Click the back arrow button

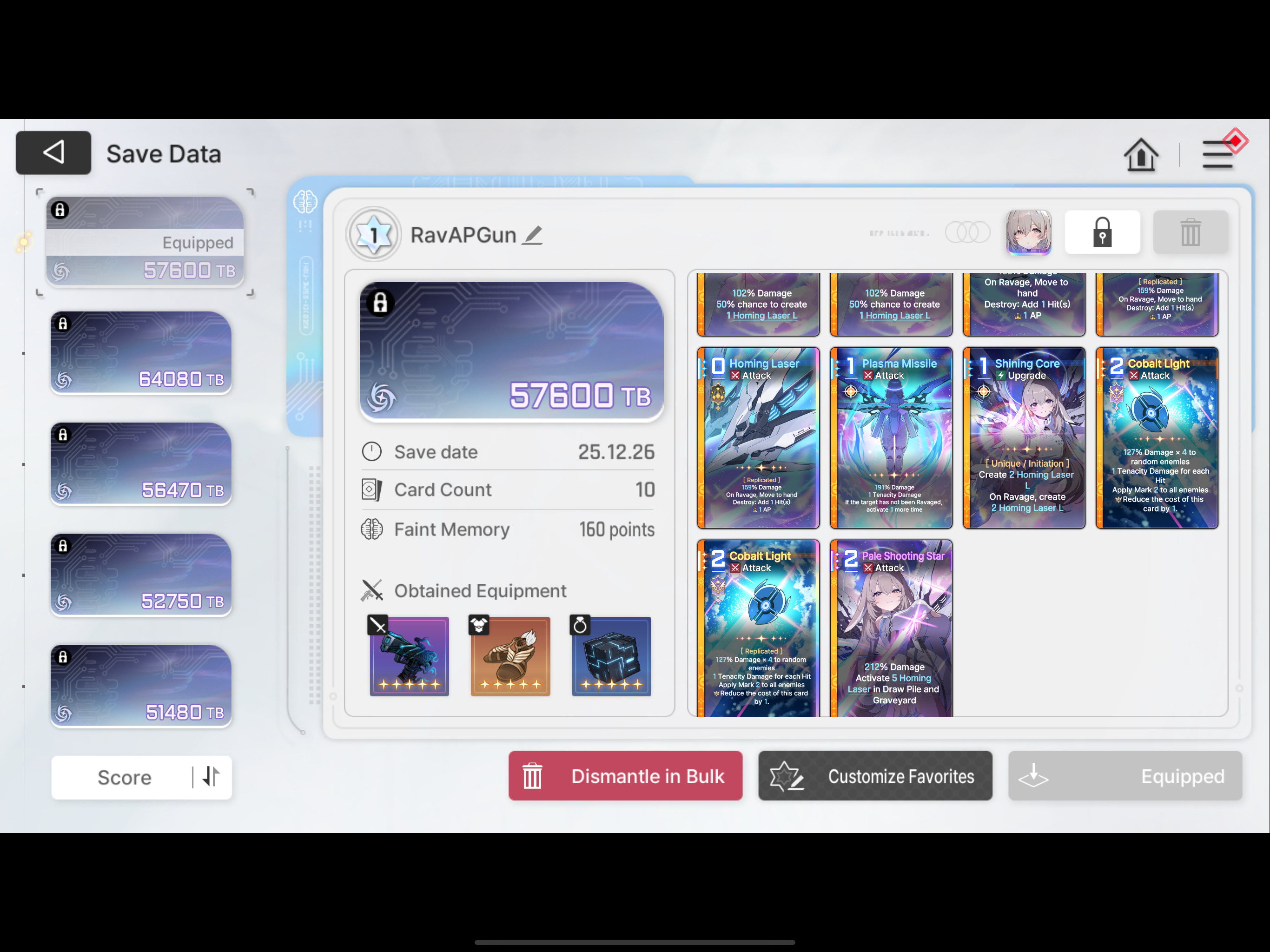pyautogui.click(x=53, y=153)
